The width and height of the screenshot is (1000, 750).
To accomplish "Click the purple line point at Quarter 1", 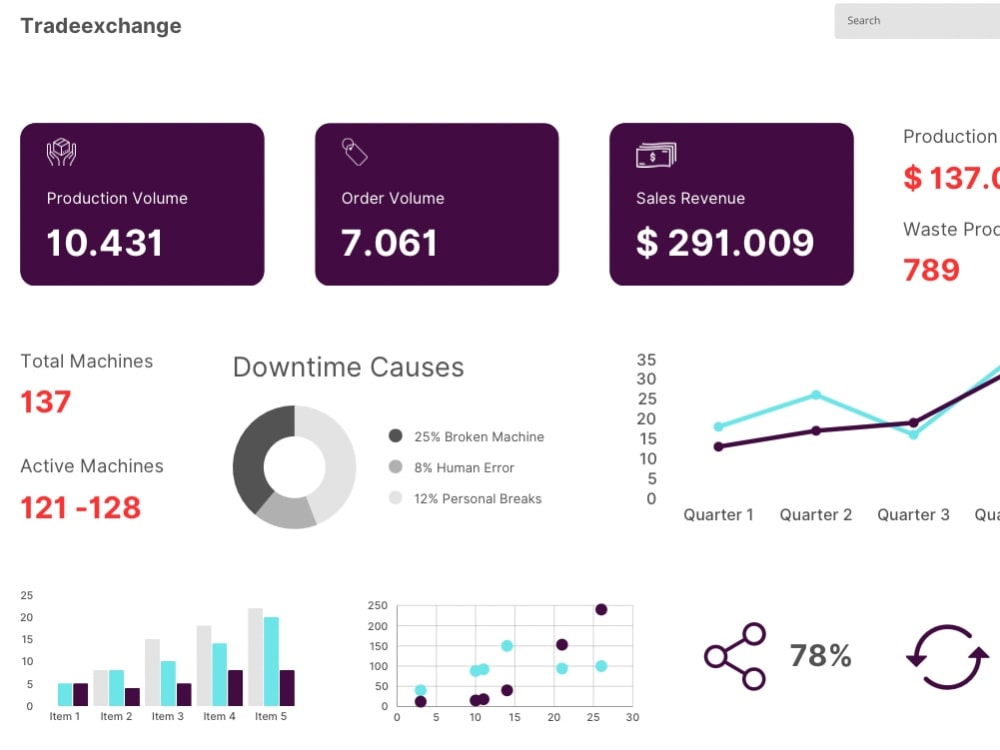I will [x=719, y=446].
